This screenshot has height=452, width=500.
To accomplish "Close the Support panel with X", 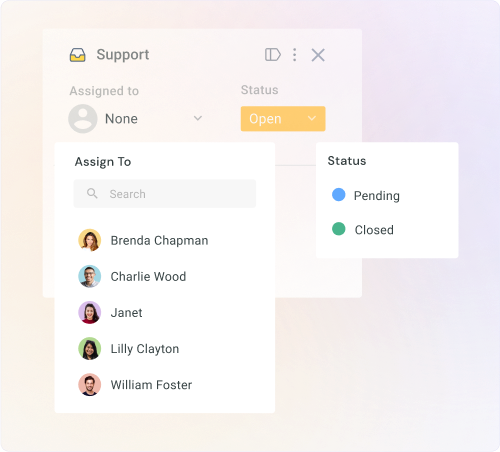I will 318,55.
